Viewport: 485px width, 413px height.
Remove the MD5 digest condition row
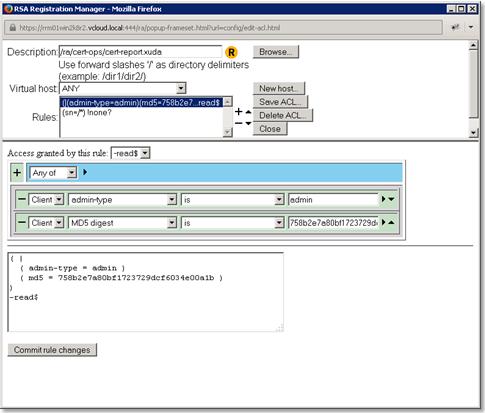point(22,222)
